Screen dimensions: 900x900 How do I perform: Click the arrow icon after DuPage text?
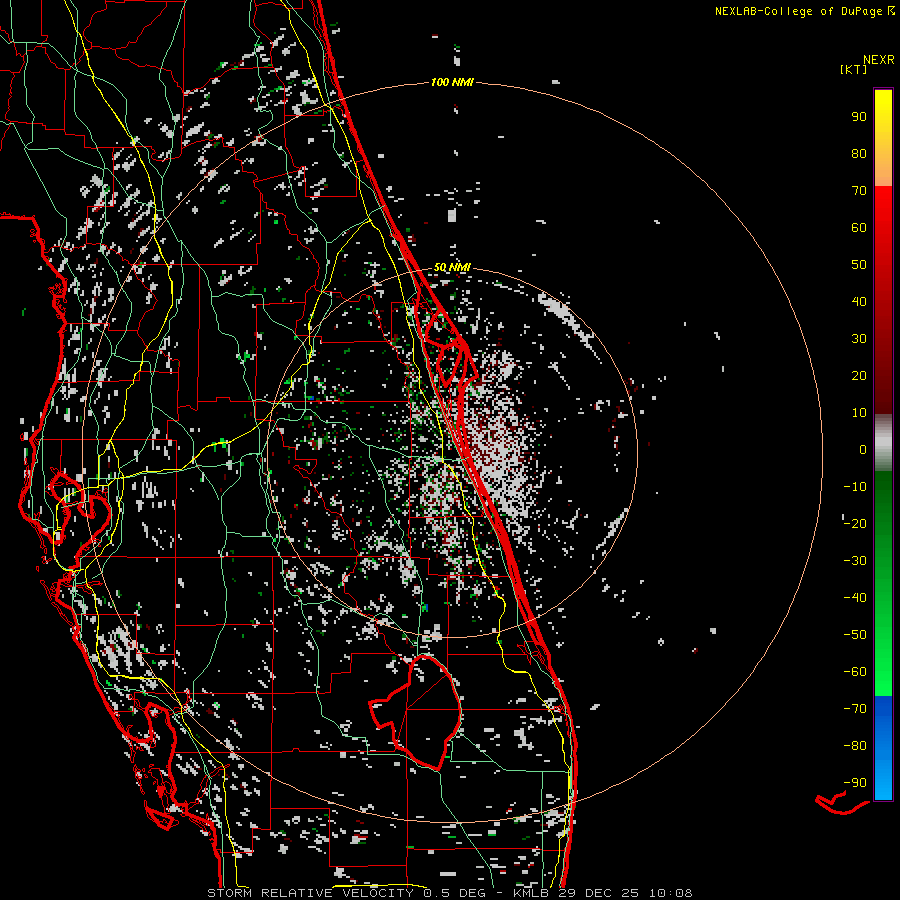click(x=891, y=11)
